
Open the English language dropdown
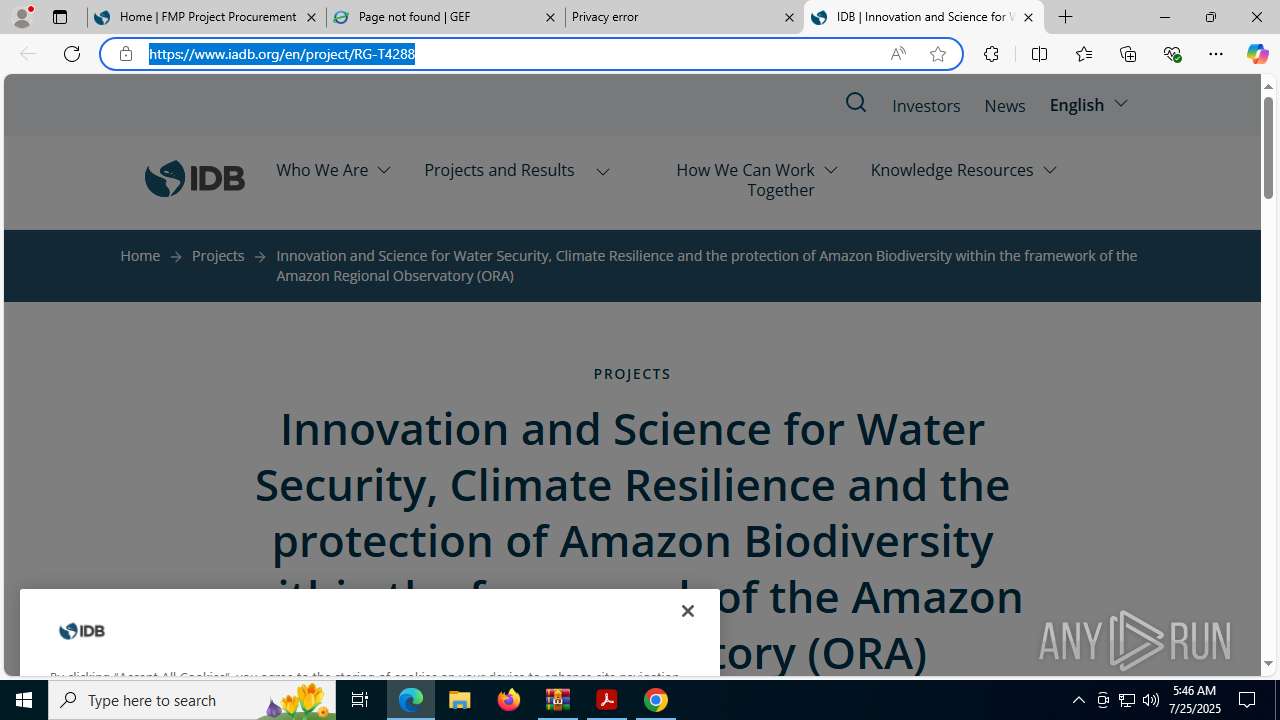tap(1088, 105)
